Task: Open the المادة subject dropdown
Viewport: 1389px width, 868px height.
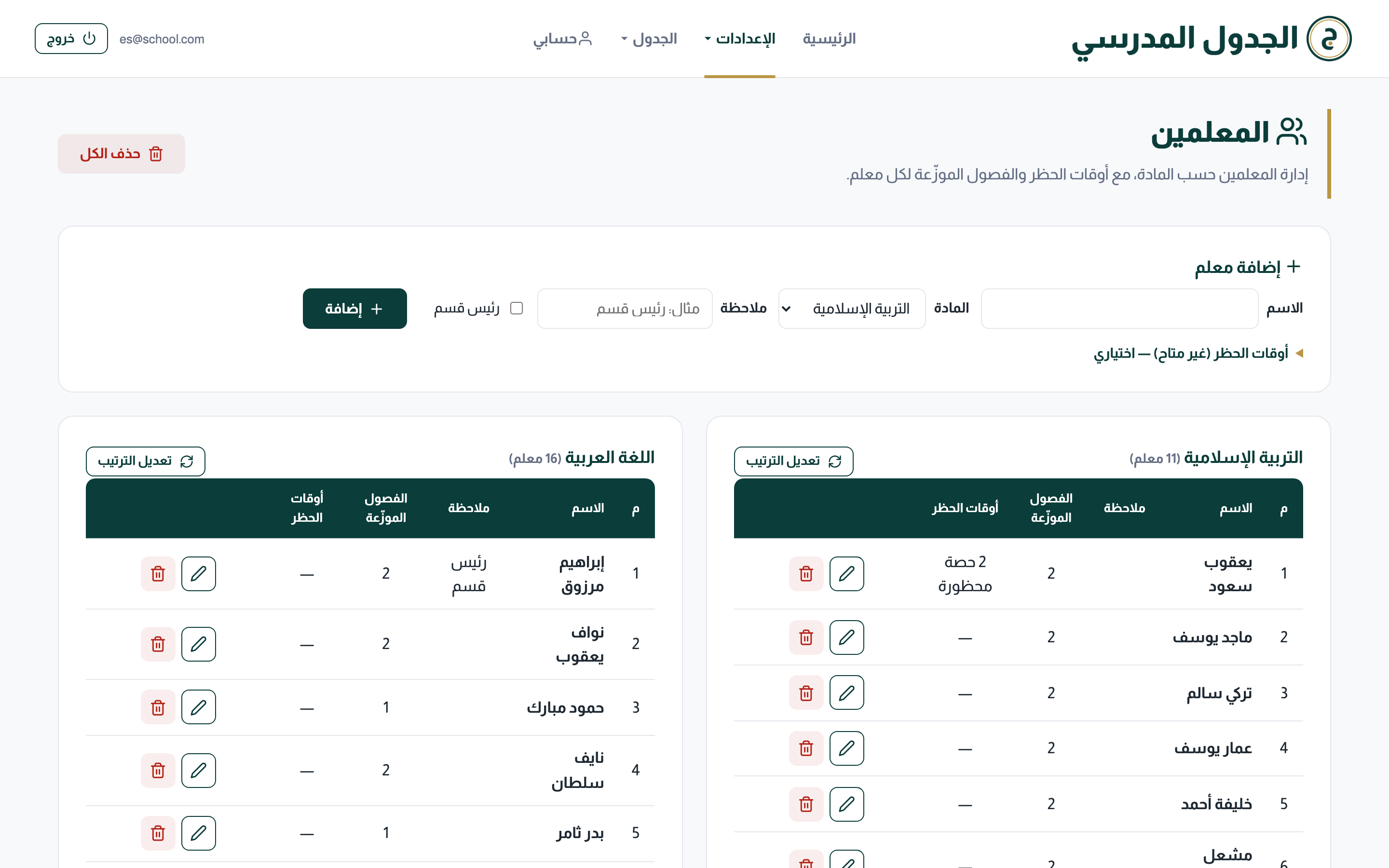Action: pyautogui.click(x=852, y=308)
